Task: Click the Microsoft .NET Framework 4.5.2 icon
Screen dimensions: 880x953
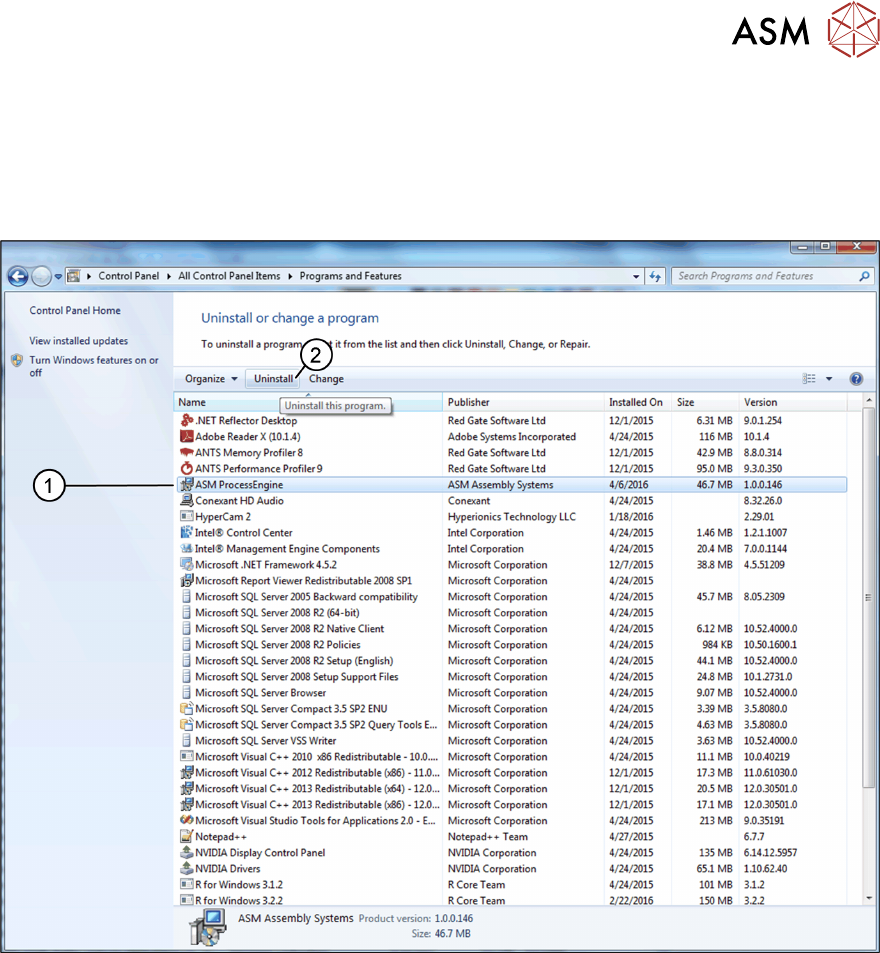Action: 187,565
